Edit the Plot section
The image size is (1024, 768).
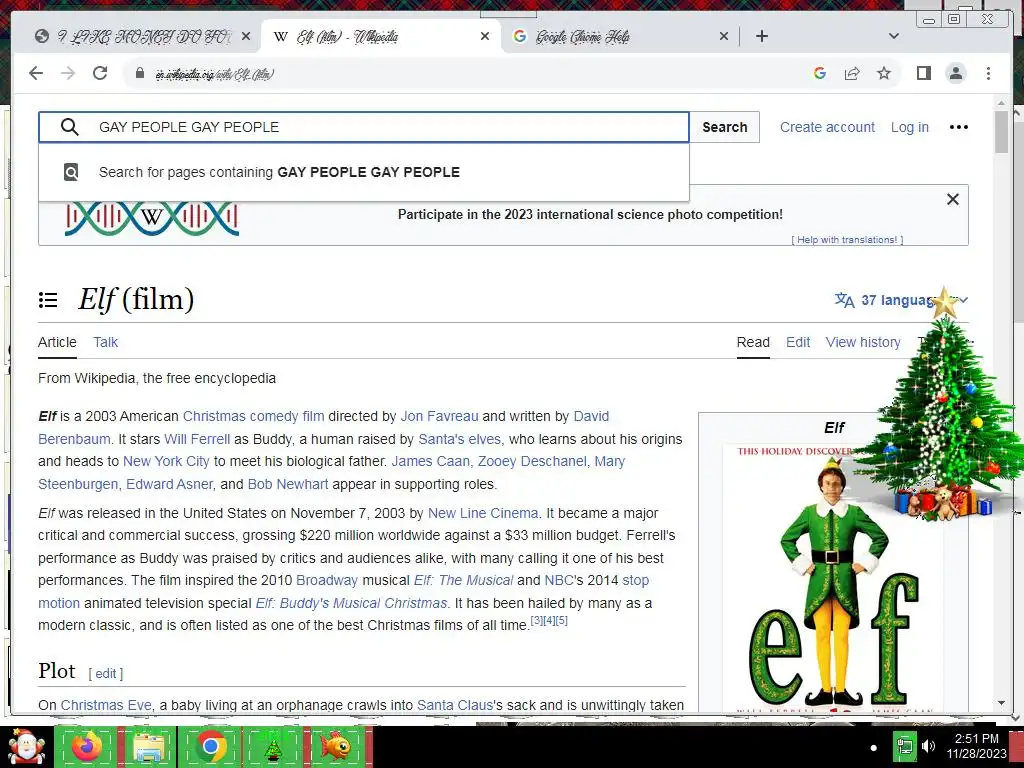(x=106, y=673)
